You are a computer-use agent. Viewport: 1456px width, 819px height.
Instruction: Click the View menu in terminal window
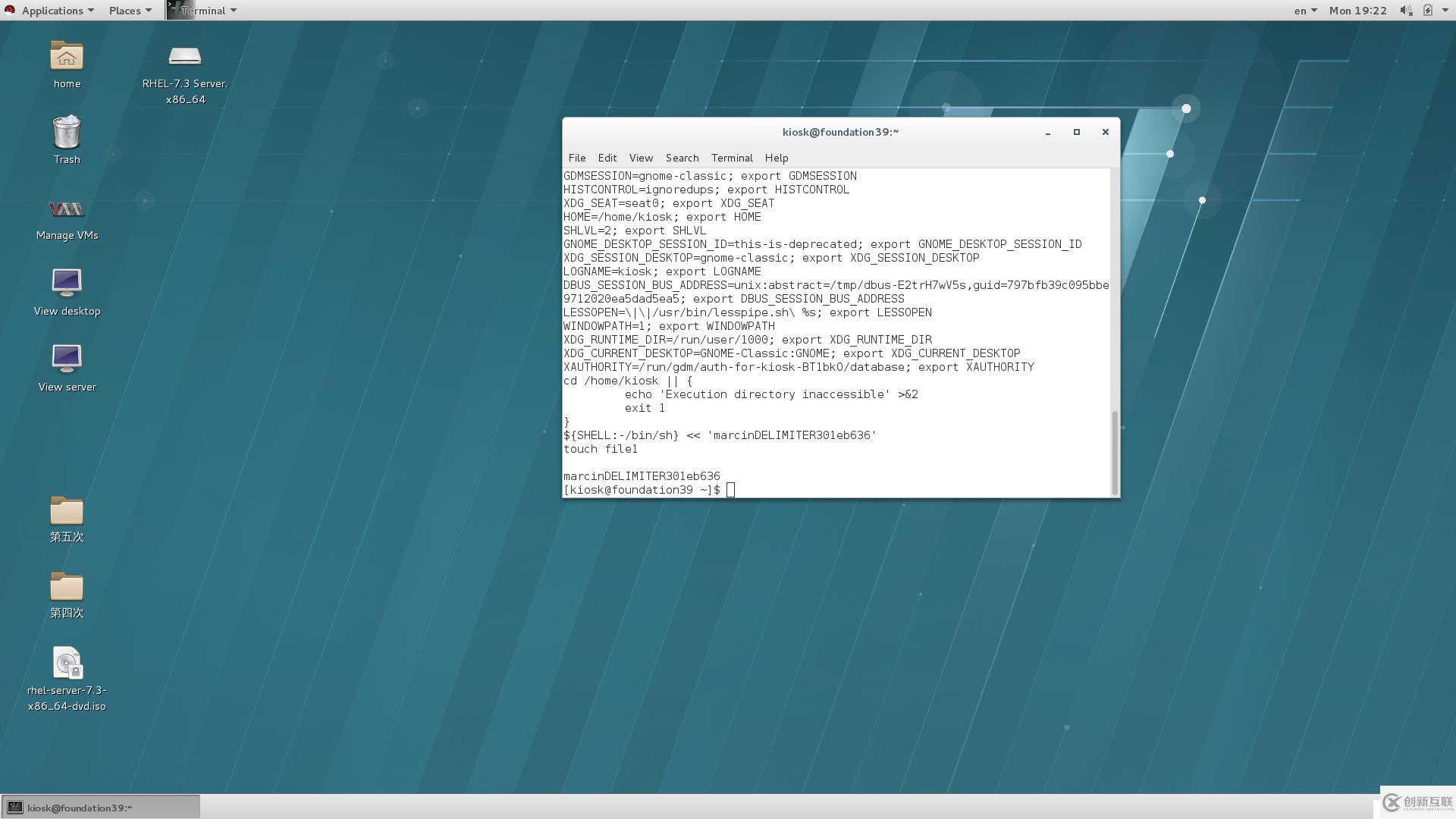[640, 157]
